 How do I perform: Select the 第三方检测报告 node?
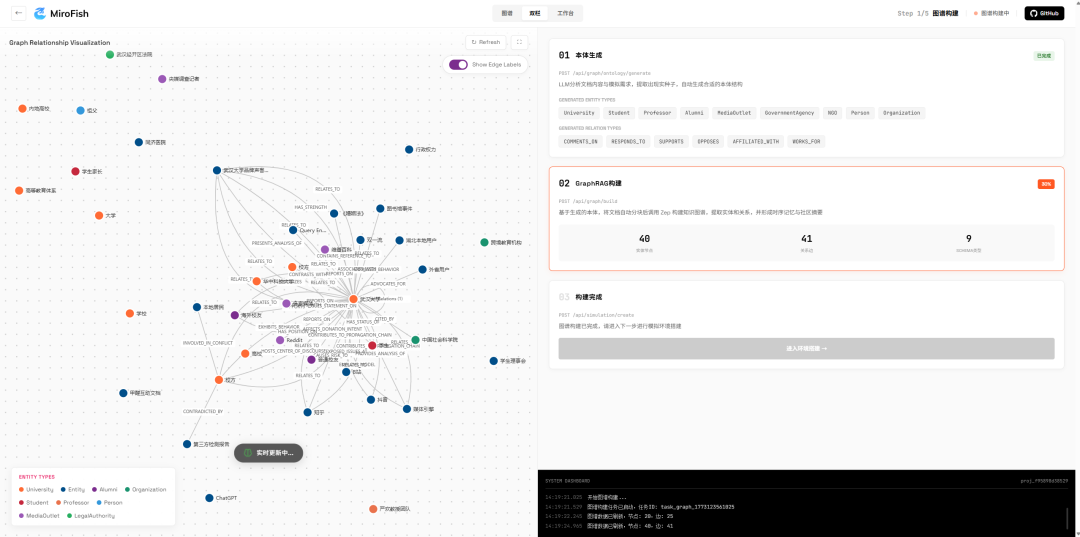187,444
